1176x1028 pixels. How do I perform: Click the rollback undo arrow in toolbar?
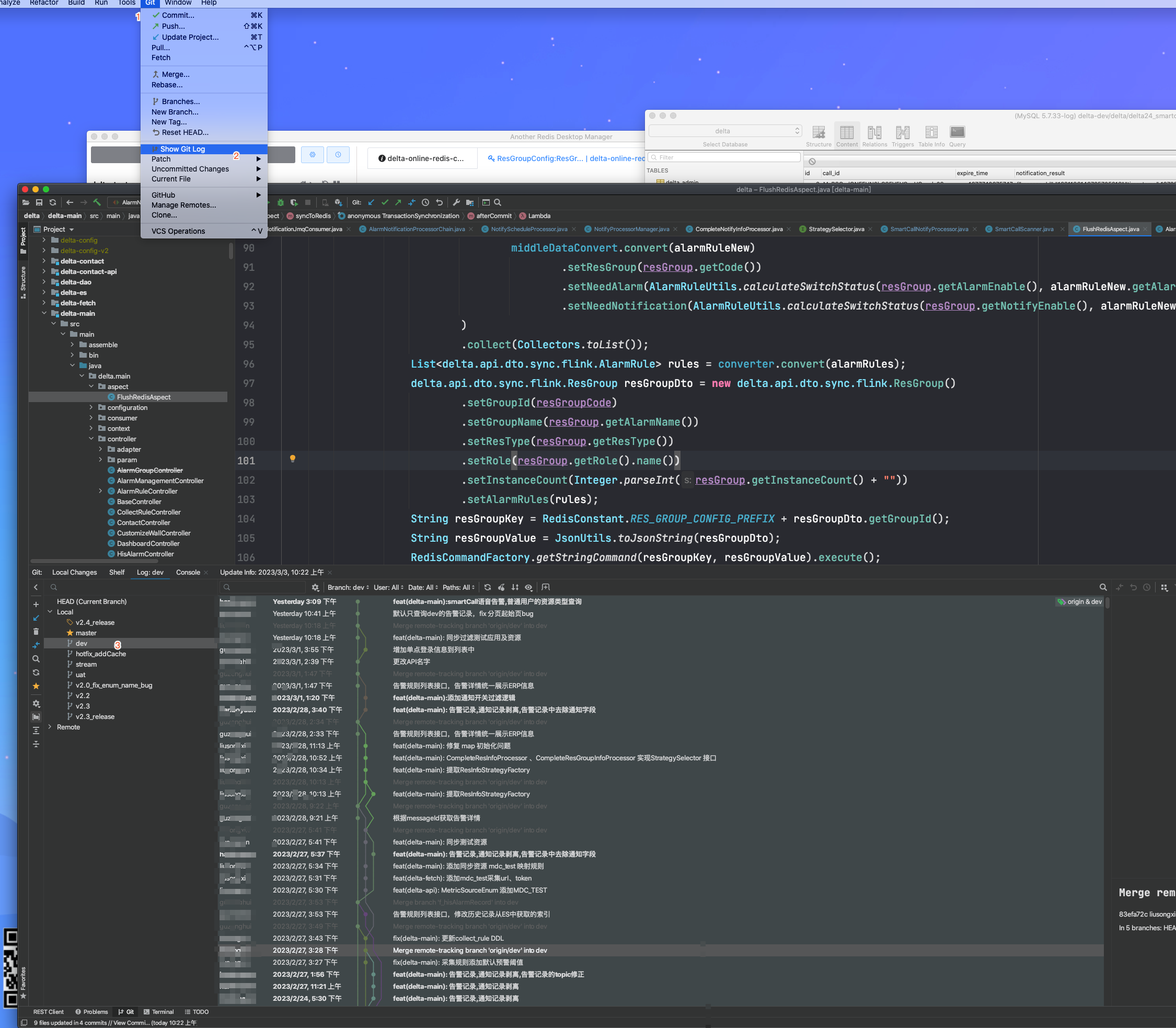pyautogui.click(x=439, y=202)
